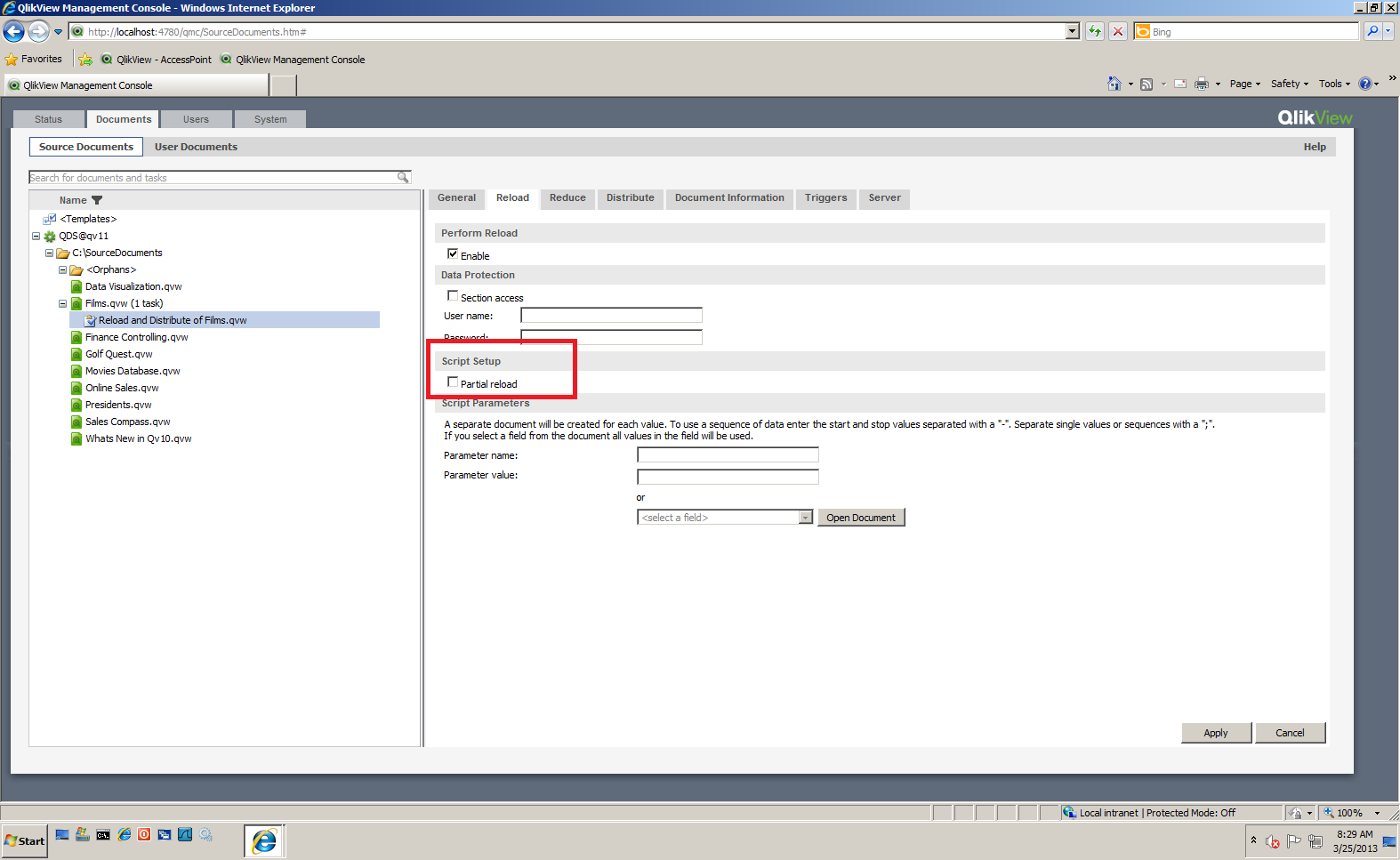Open the Tools menu dropdown

(x=1334, y=84)
